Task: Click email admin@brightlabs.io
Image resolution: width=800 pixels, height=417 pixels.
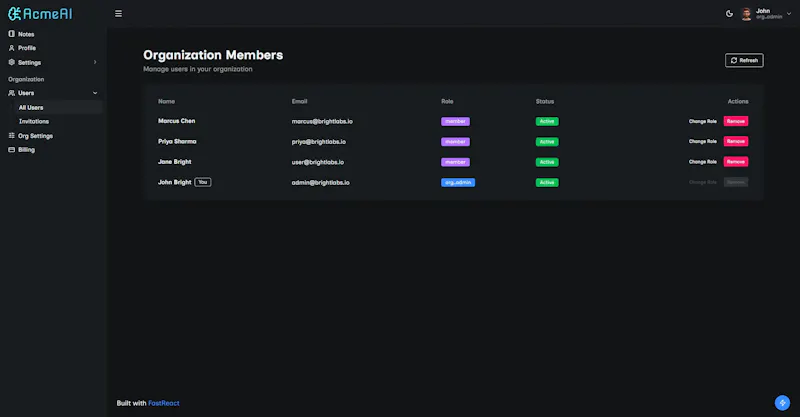Action: 320,183
